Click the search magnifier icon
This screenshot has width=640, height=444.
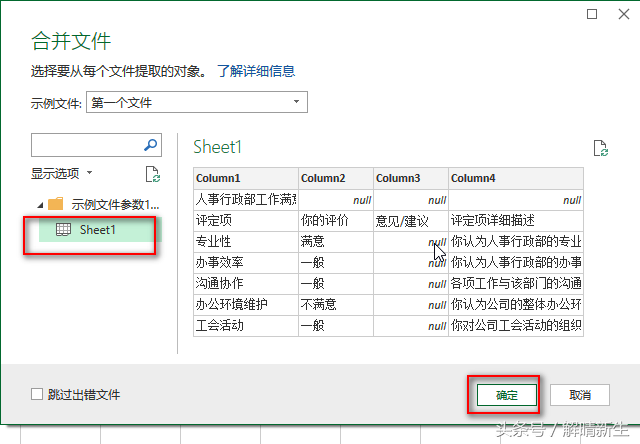151,145
